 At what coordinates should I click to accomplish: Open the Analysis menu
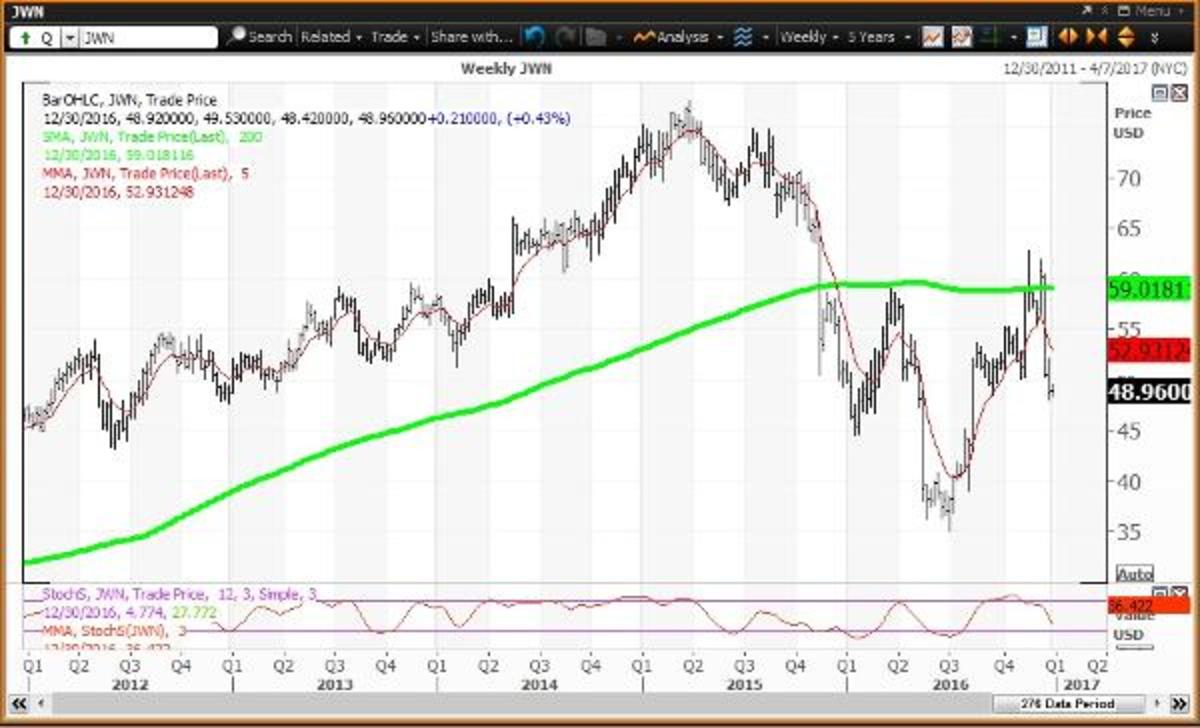tap(677, 37)
